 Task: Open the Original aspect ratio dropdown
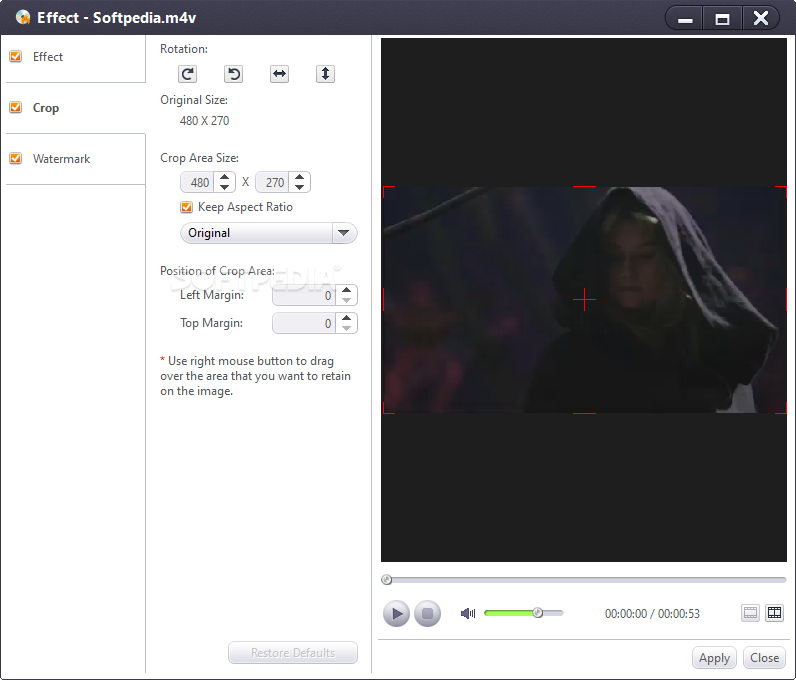point(269,233)
